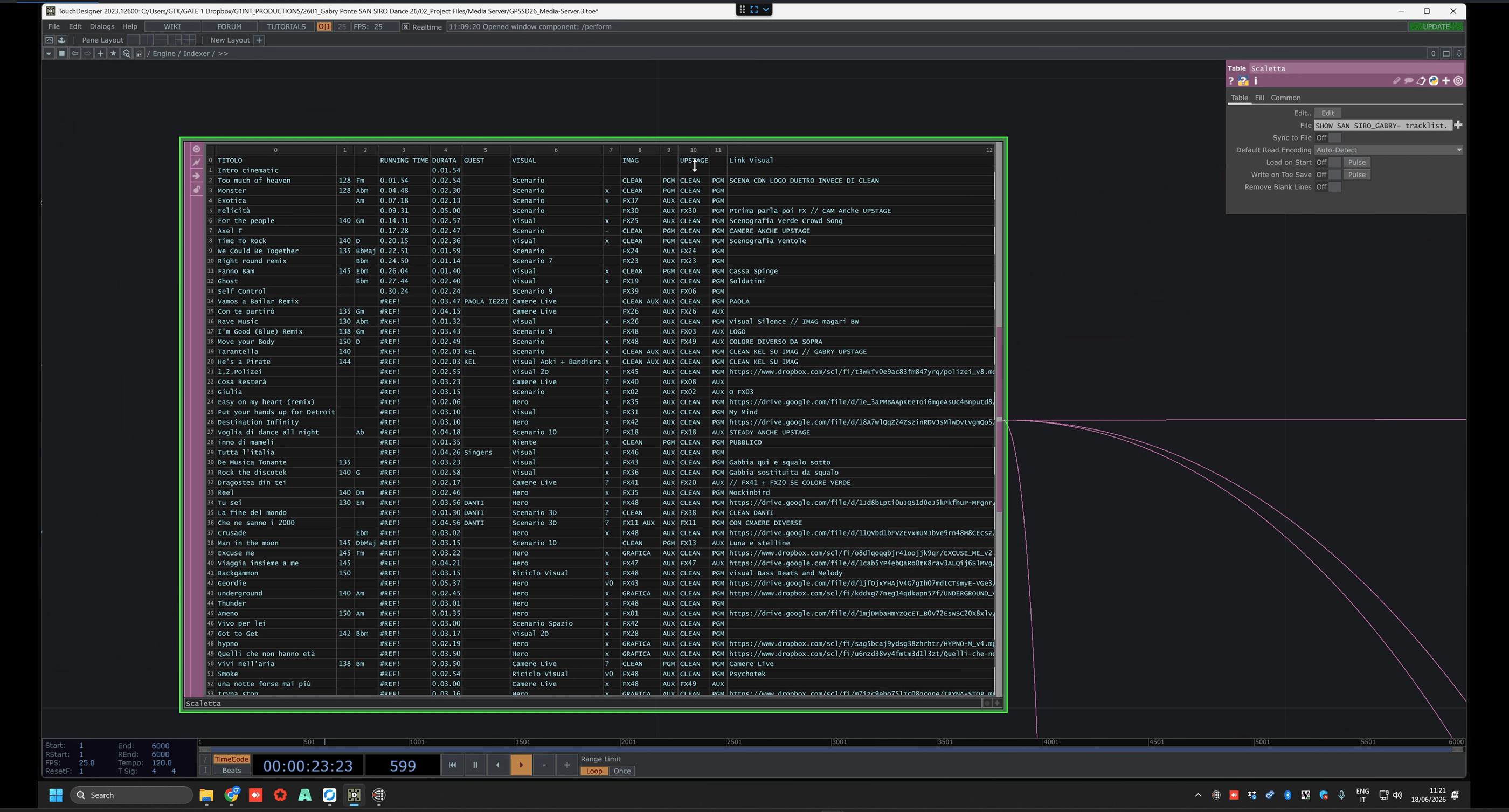Click the Pulse button next to Load on Start
Viewport: 1509px width, 812px height.
(1356, 162)
